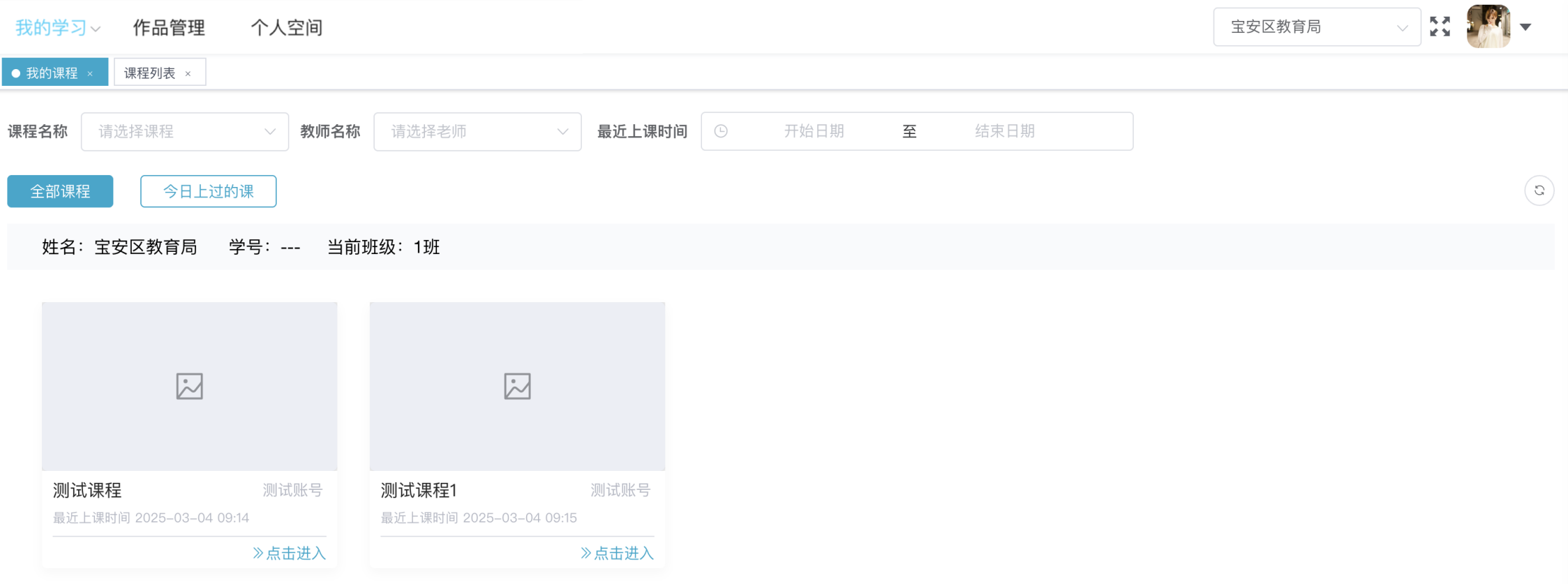Click the fullscreen toggle icon

(x=1440, y=27)
